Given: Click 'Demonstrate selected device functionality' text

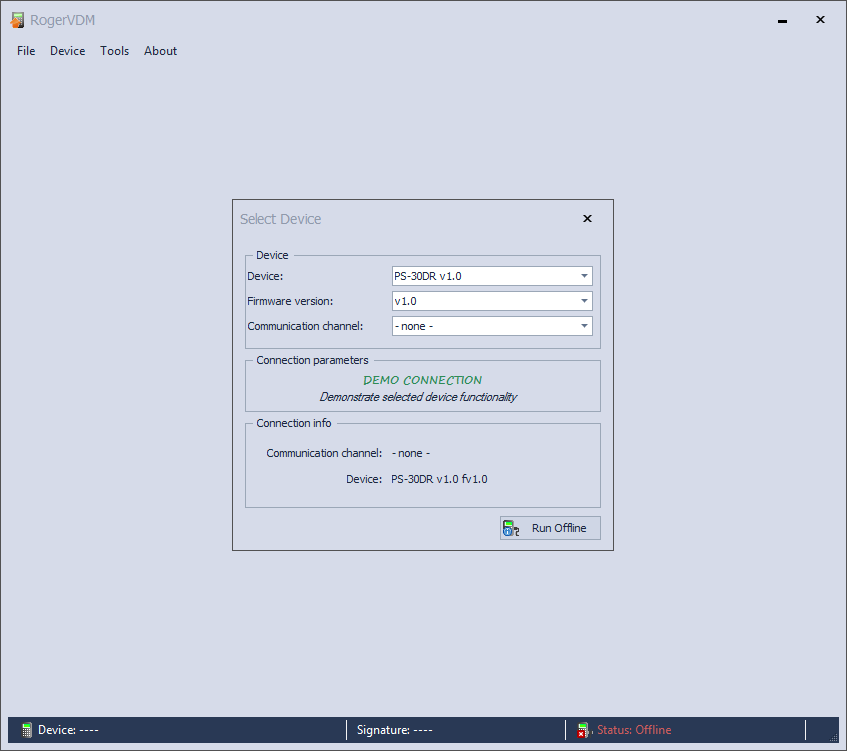Looking at the screenshot, I should 418,397.
